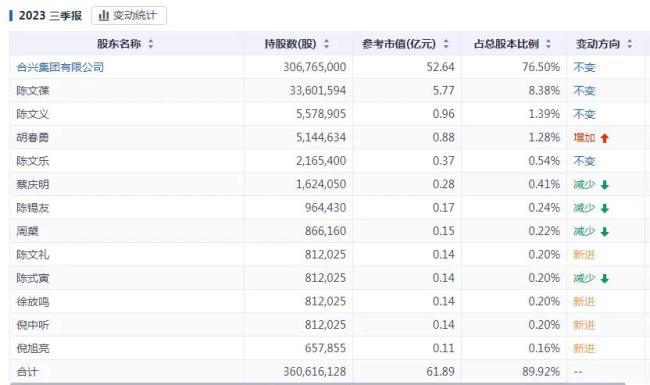
Task: Sort by 持股数(股) column arrows
Action: tap(327, 44)
